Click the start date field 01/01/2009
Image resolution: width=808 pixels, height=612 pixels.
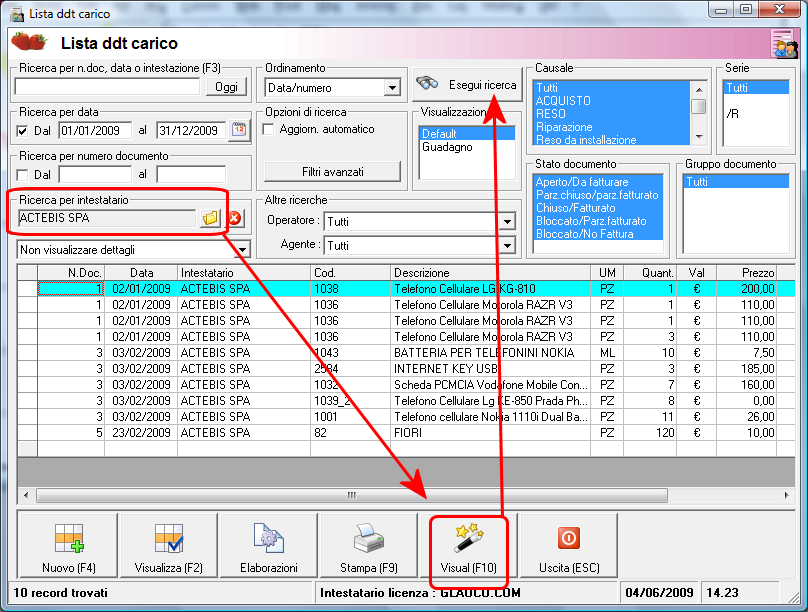(95, 130)
